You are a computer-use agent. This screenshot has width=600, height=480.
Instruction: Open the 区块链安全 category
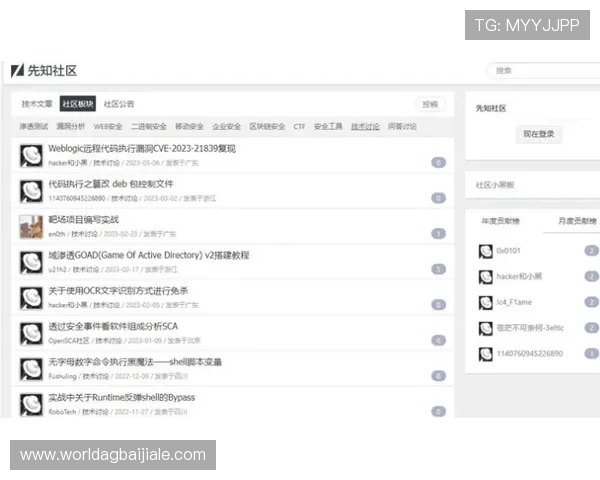coord(267,127)
